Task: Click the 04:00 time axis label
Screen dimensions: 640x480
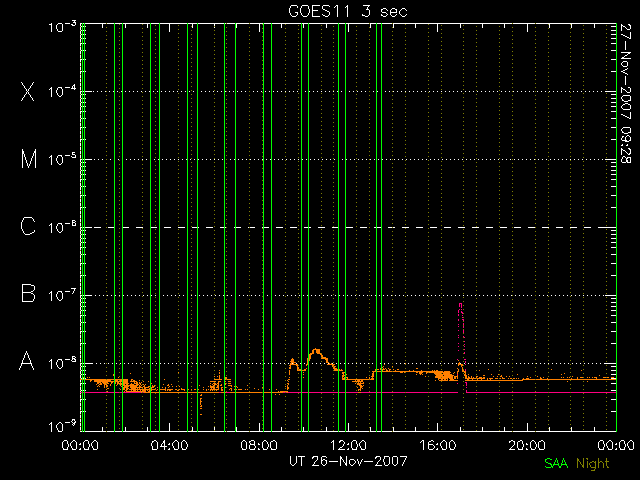Action: 169,445
